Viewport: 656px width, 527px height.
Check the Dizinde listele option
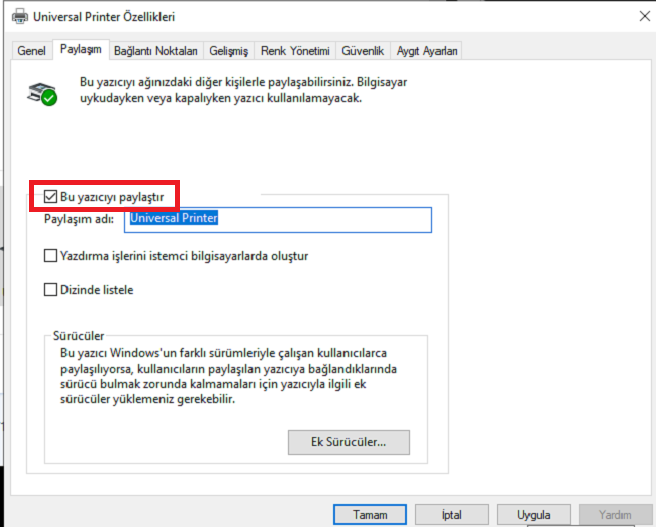(x=50, y=289)
